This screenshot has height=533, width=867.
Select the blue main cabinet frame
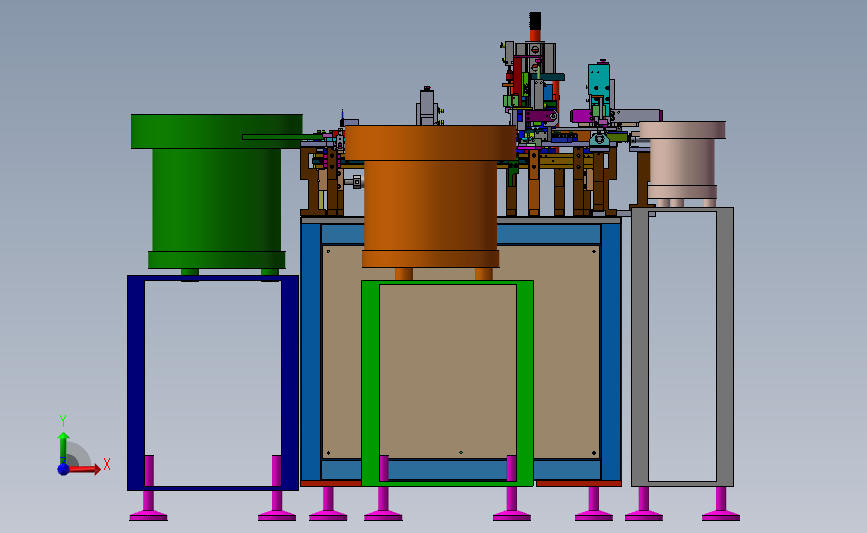point(610,352)
